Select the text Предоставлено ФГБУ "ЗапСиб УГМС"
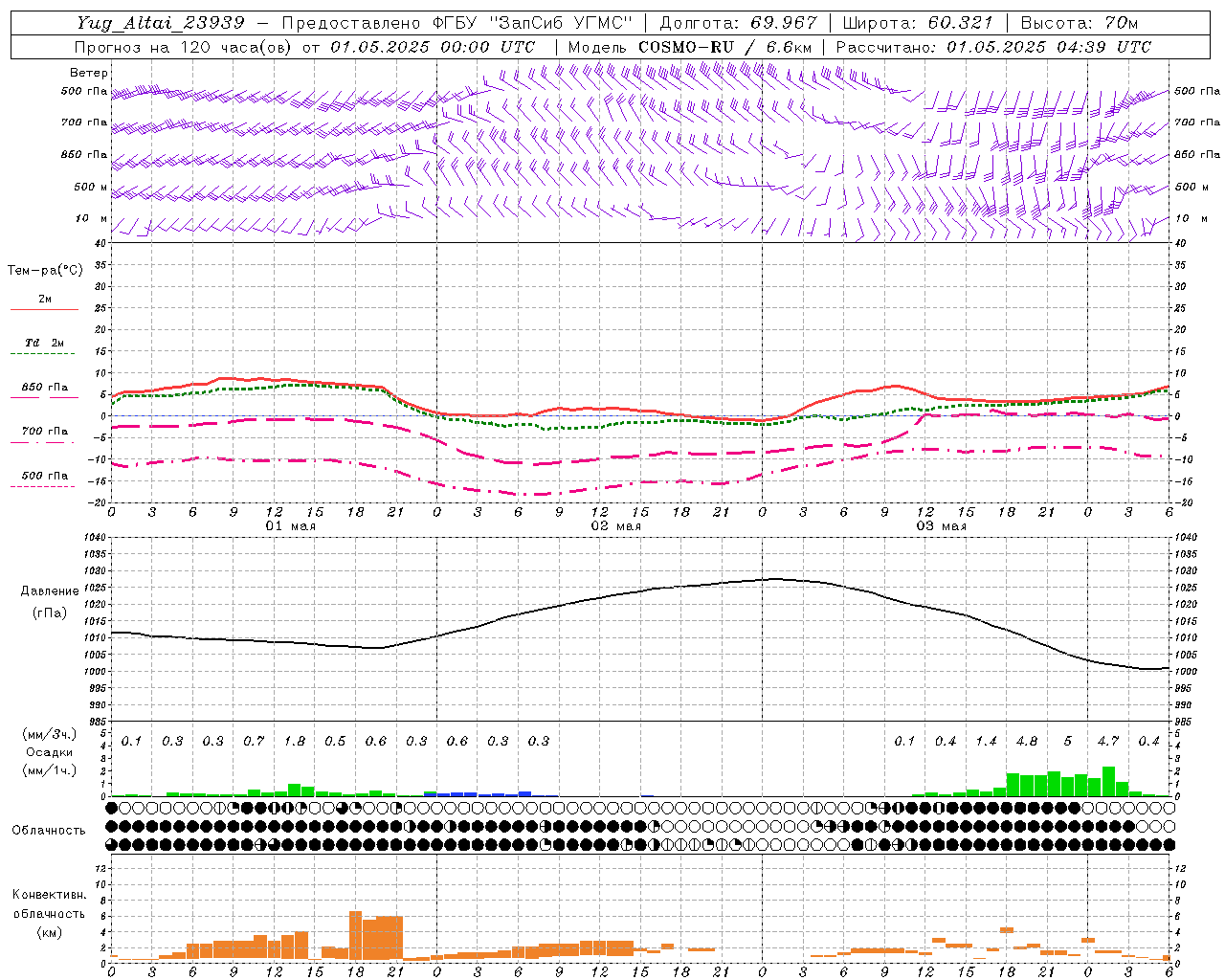This screenshot has height=980, width=1225. (x=457, y=23)
